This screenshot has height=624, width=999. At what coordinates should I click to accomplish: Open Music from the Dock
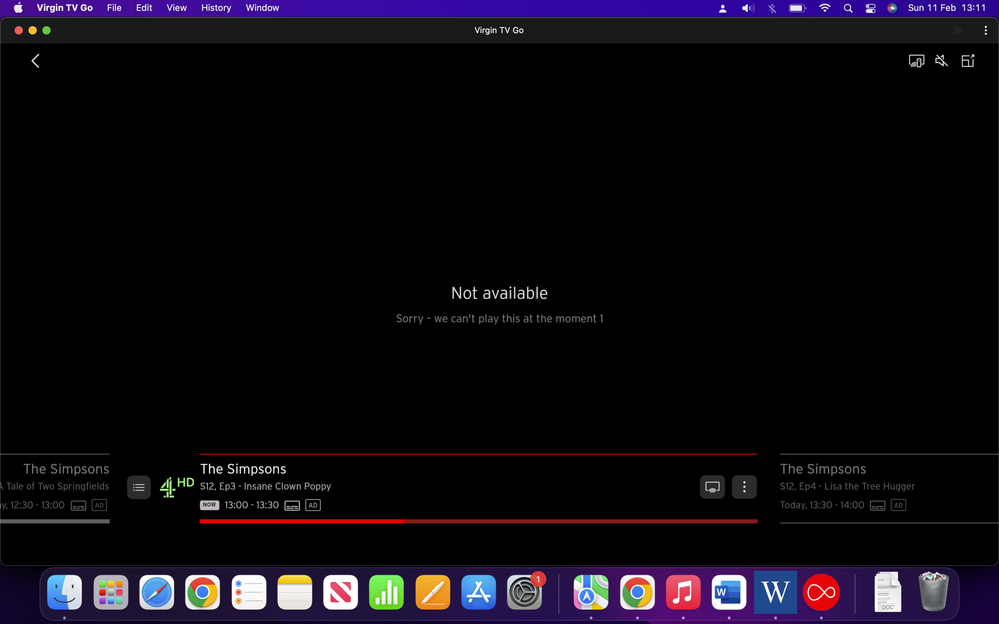click(683, 592)
